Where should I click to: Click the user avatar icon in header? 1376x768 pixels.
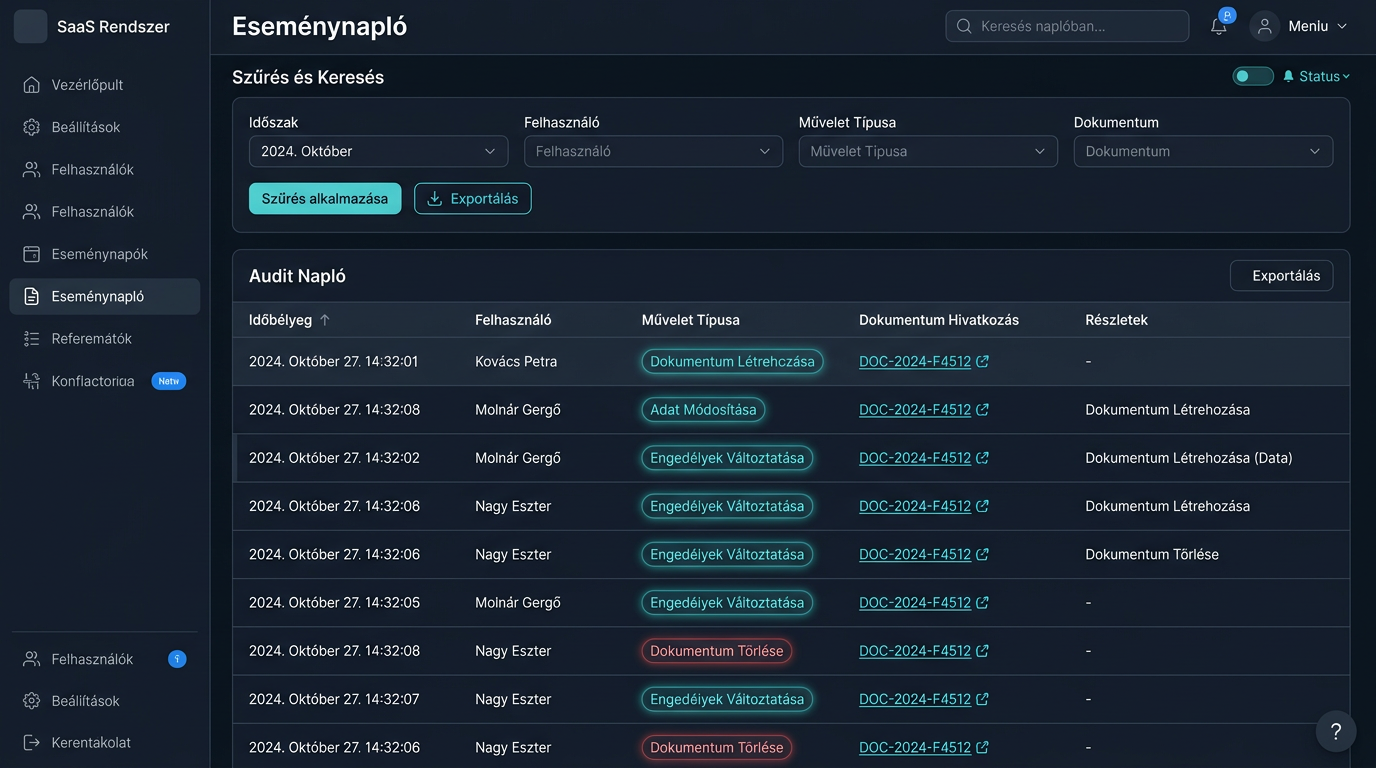[x=1265, y=26]
